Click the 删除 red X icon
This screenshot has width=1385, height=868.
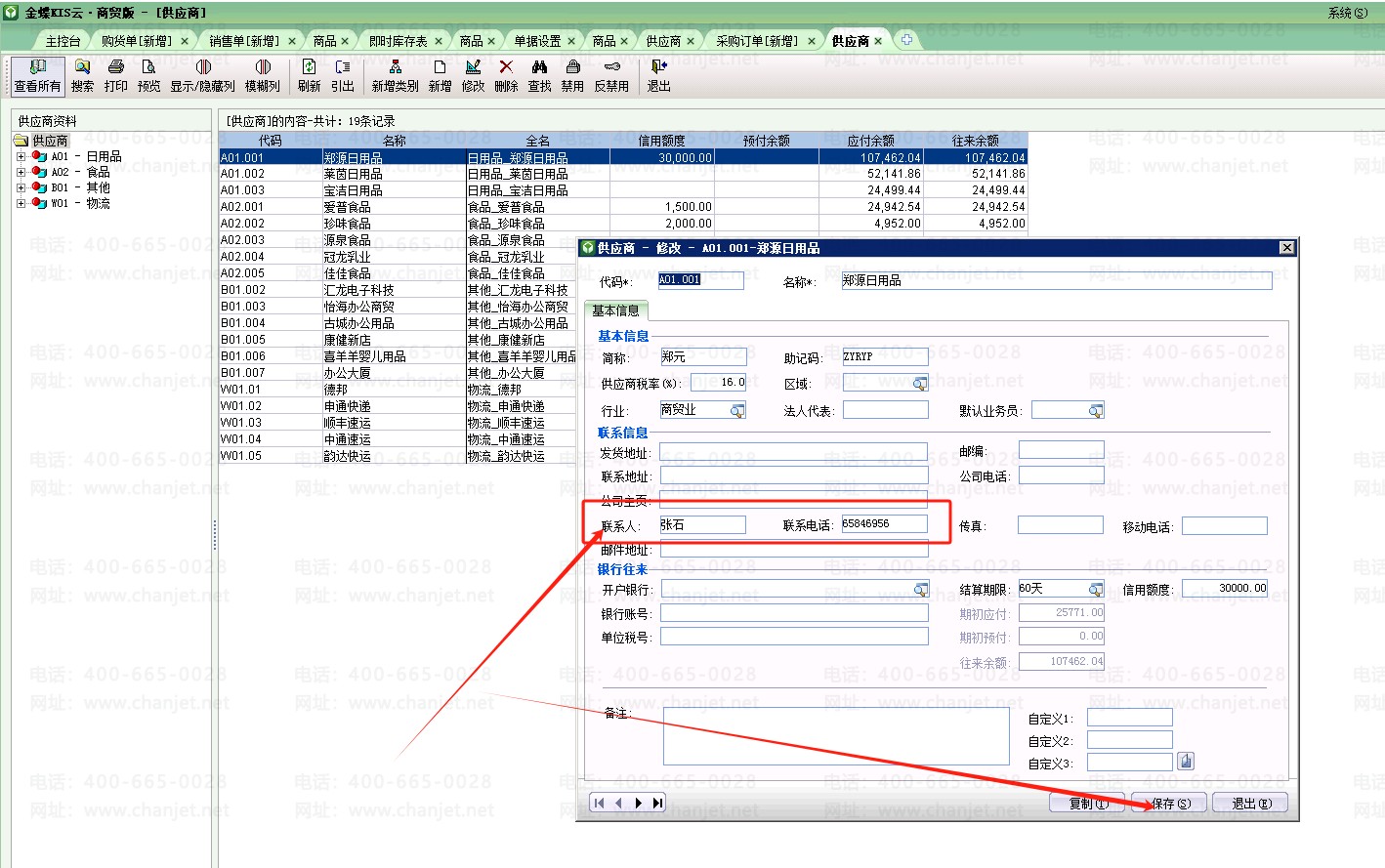(506, 75)
